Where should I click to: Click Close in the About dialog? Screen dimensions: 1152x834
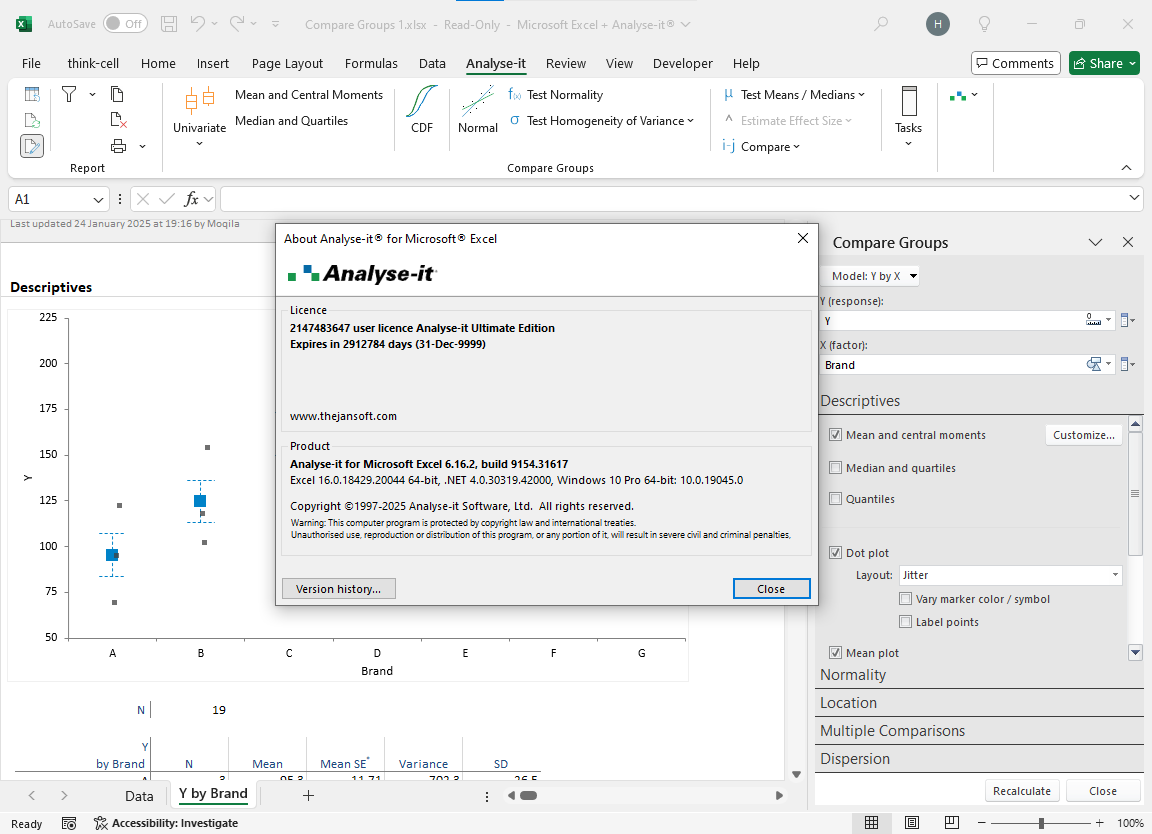coord(771,589)
